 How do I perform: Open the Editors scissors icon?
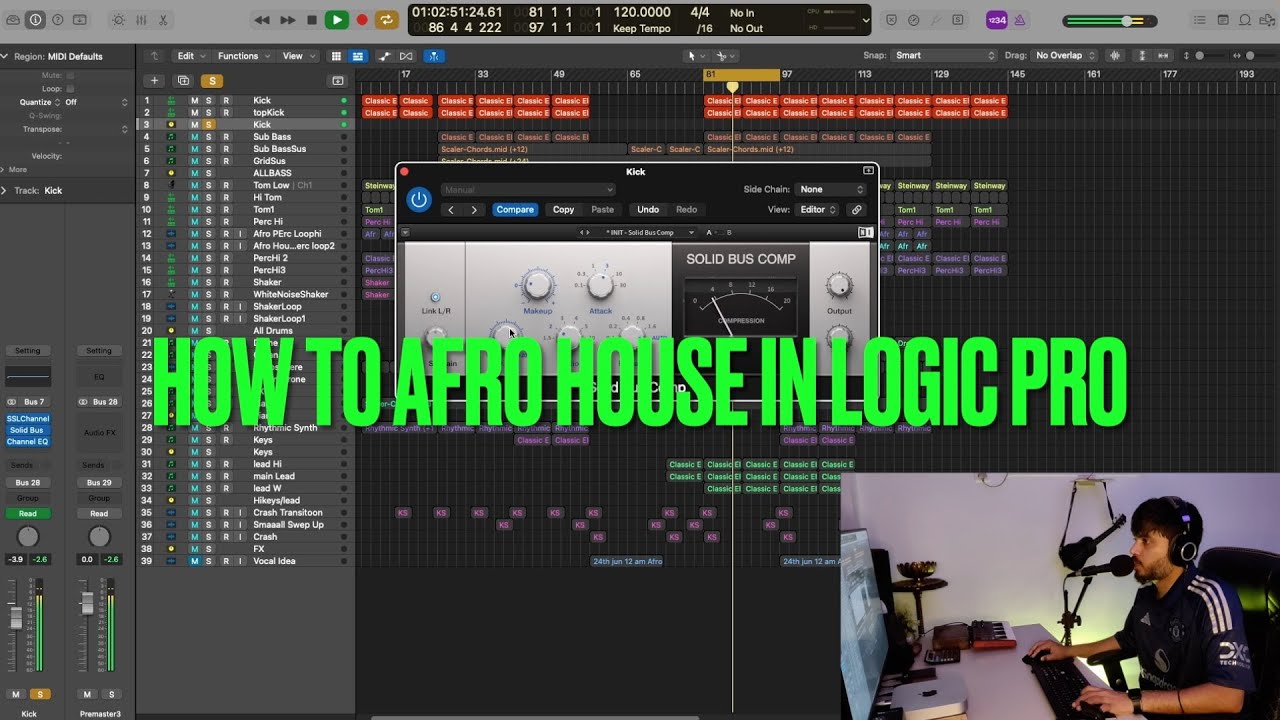click(x=163, y=20)
